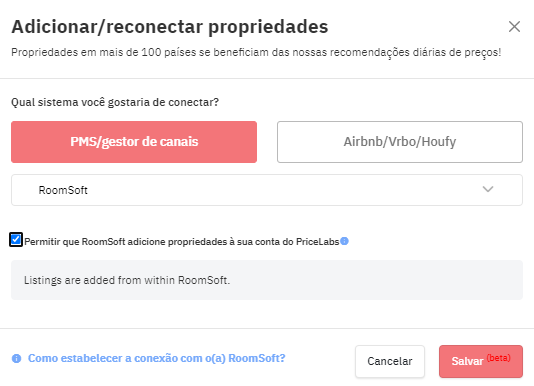Image resolution: width=534 pixels, height=386 pixels.
Task: Close the Adicionar/reconectar propriedades dialog
Action: pyautogui.click(x=514, y=27)
